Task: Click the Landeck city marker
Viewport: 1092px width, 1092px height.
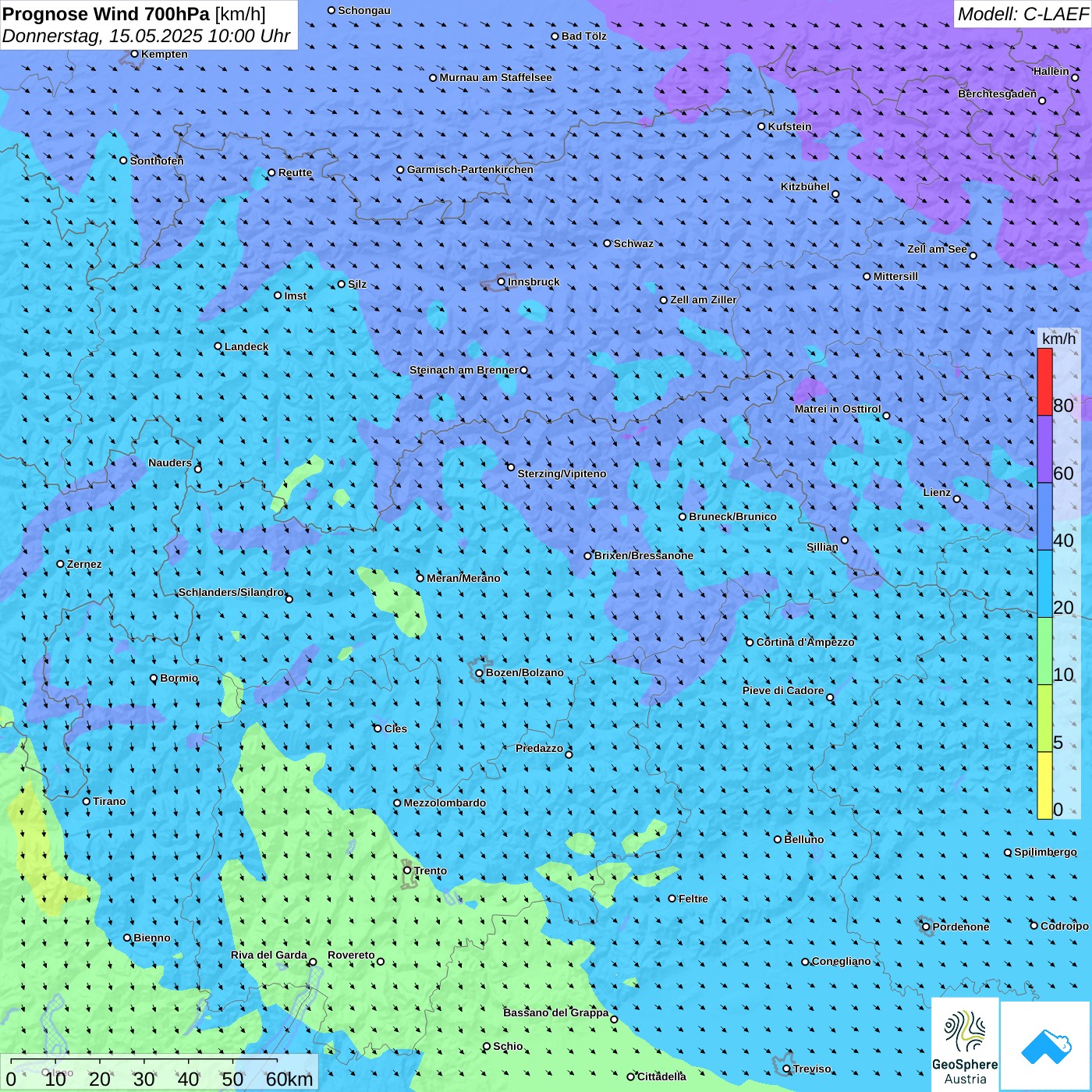Action: point(218,346)
